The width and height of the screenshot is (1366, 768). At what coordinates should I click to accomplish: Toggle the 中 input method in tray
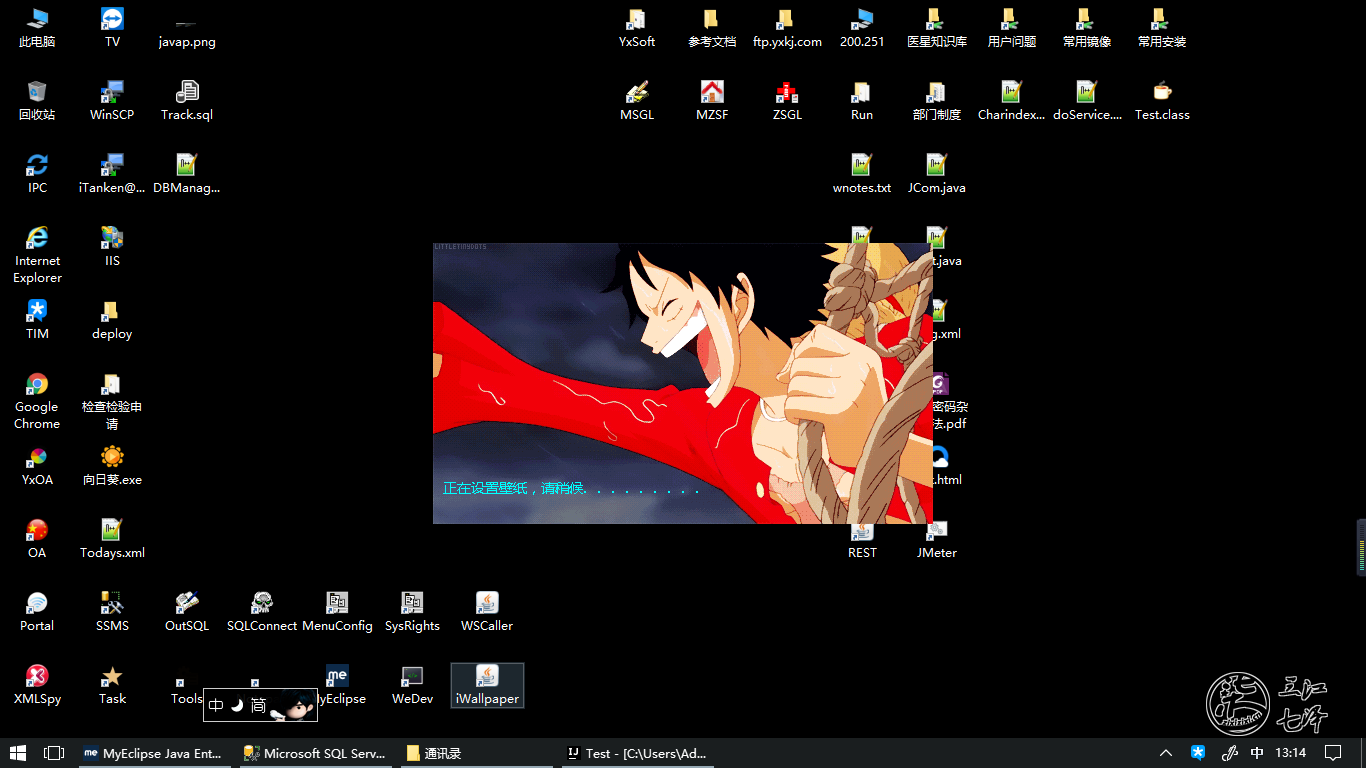pyautogui.click(x=1257, y=753)
